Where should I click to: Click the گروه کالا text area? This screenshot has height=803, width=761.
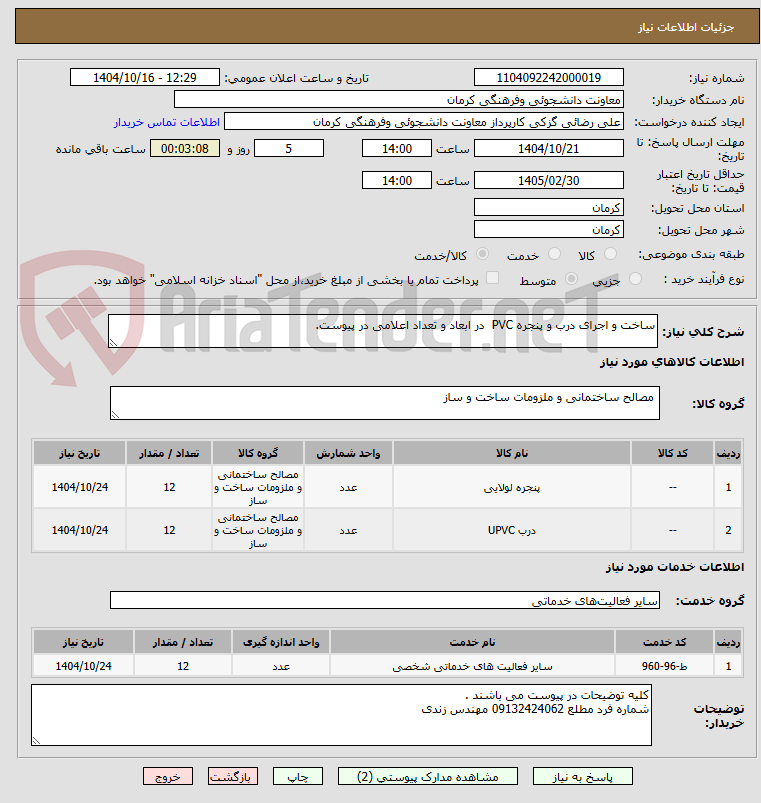pos(385,403)
